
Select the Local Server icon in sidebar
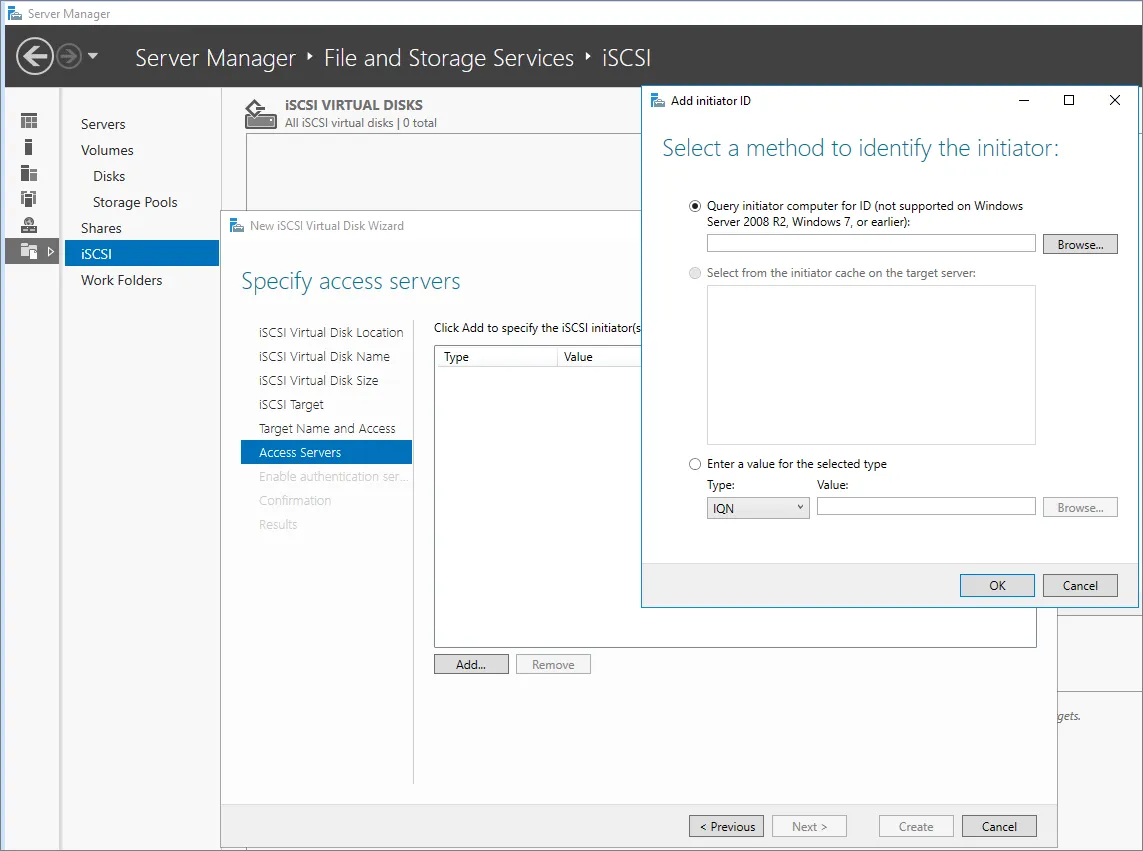[x=29, y=147]
